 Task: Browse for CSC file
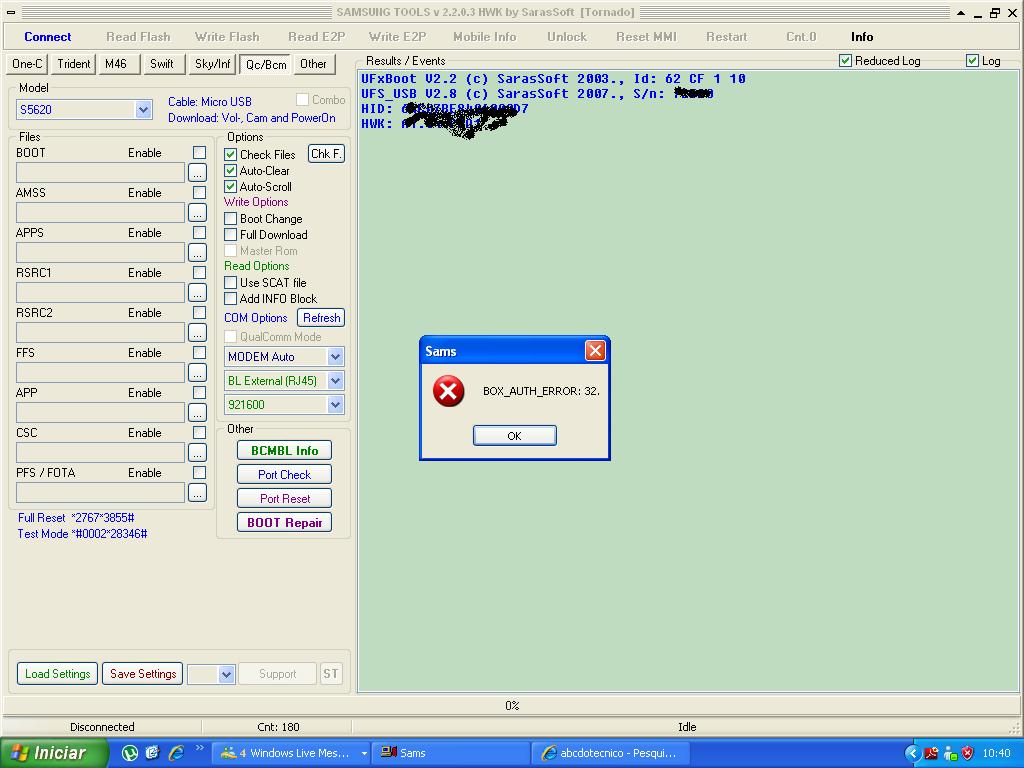tap(197, 452)
